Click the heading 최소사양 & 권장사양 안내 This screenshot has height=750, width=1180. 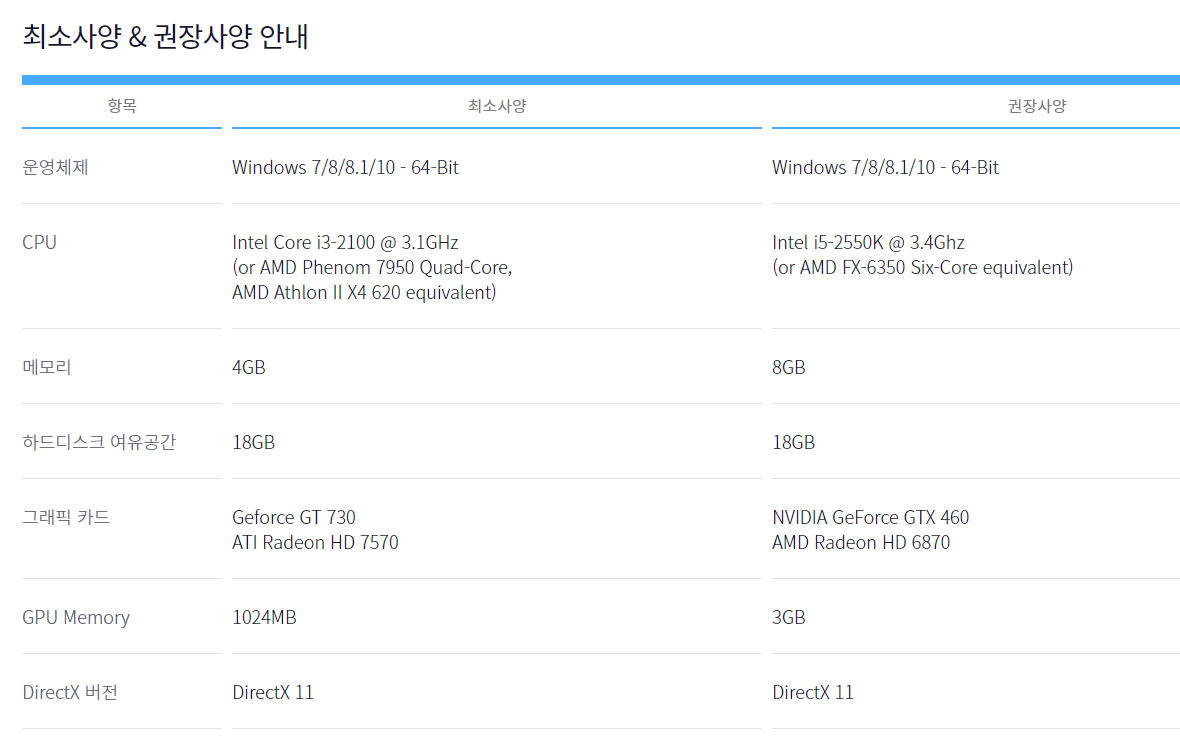(x=166, y=36)
